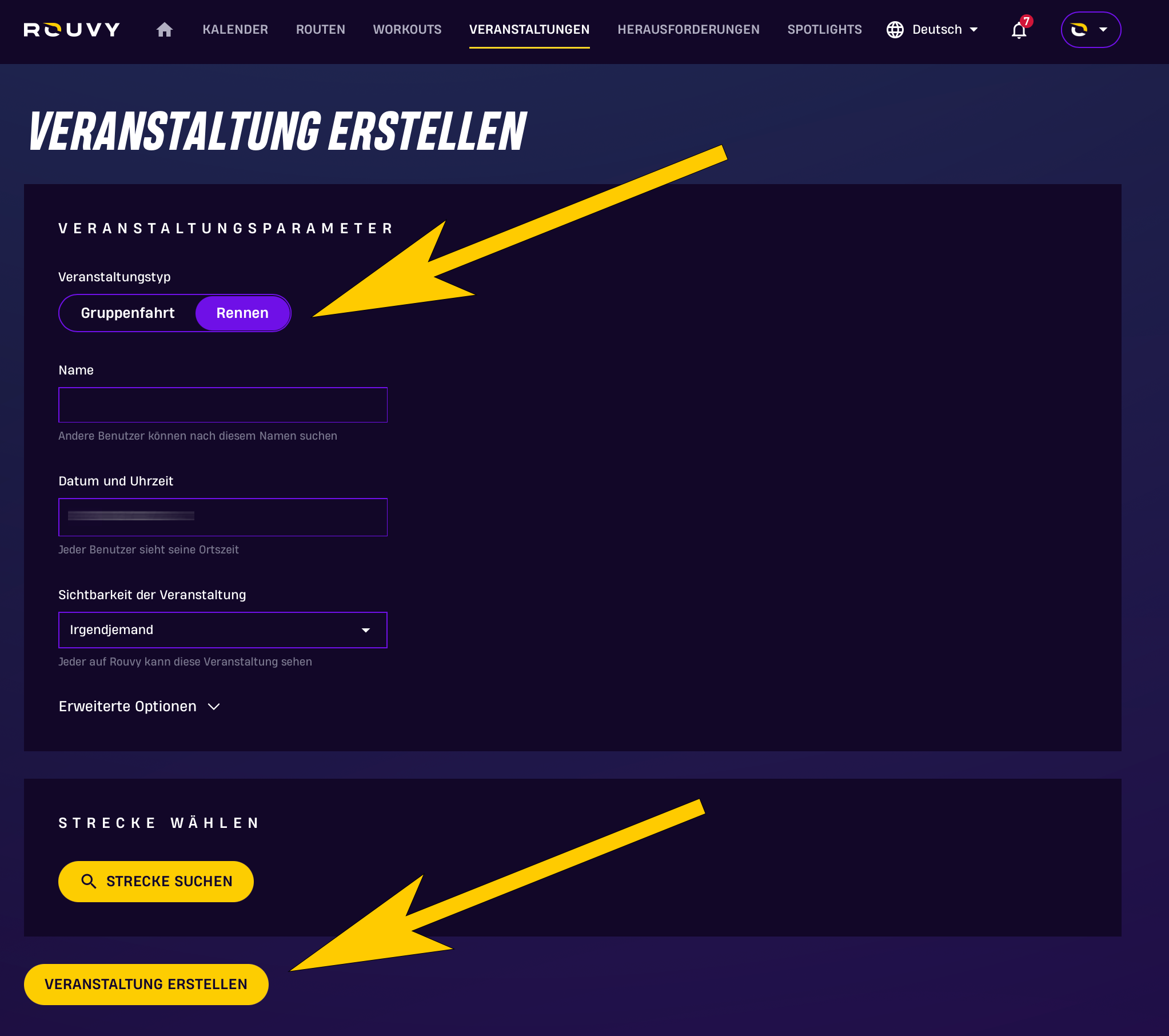Switch to Herausforderungen page
Screen dimensions: 1169x1036
[x=688, y=30]
